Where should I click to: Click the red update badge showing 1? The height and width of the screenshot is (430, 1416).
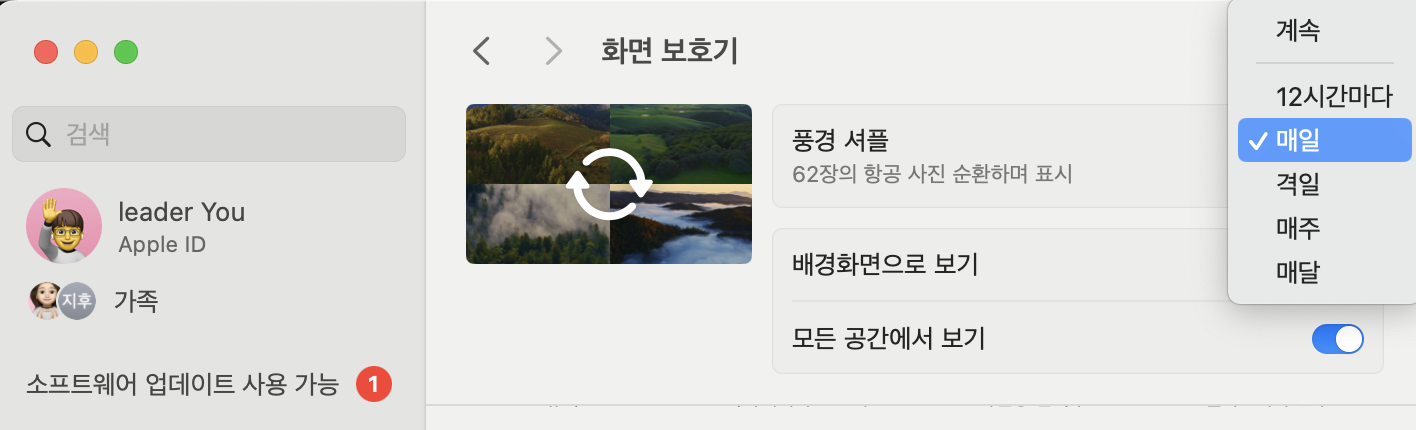[374, 383]
